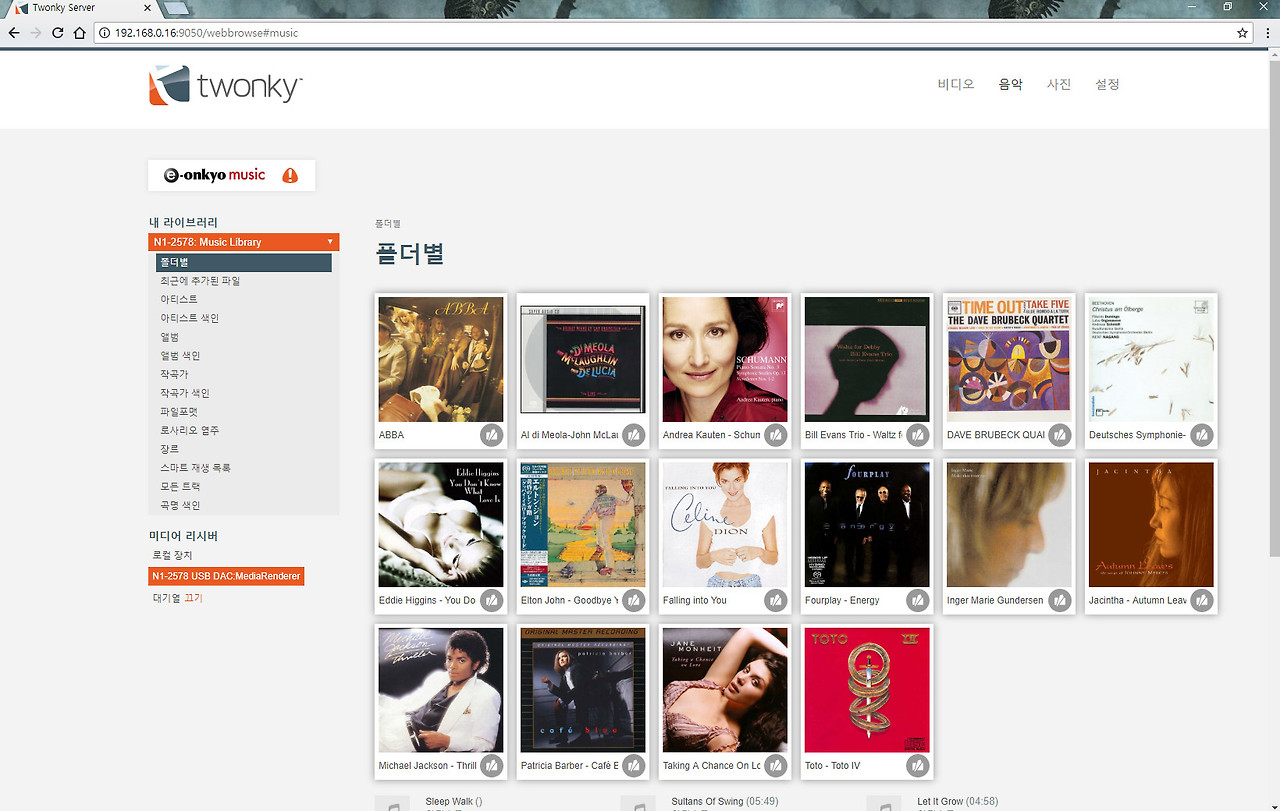1280x811 pixels.
Task: Browse by 장르
Action: (170, 449)
